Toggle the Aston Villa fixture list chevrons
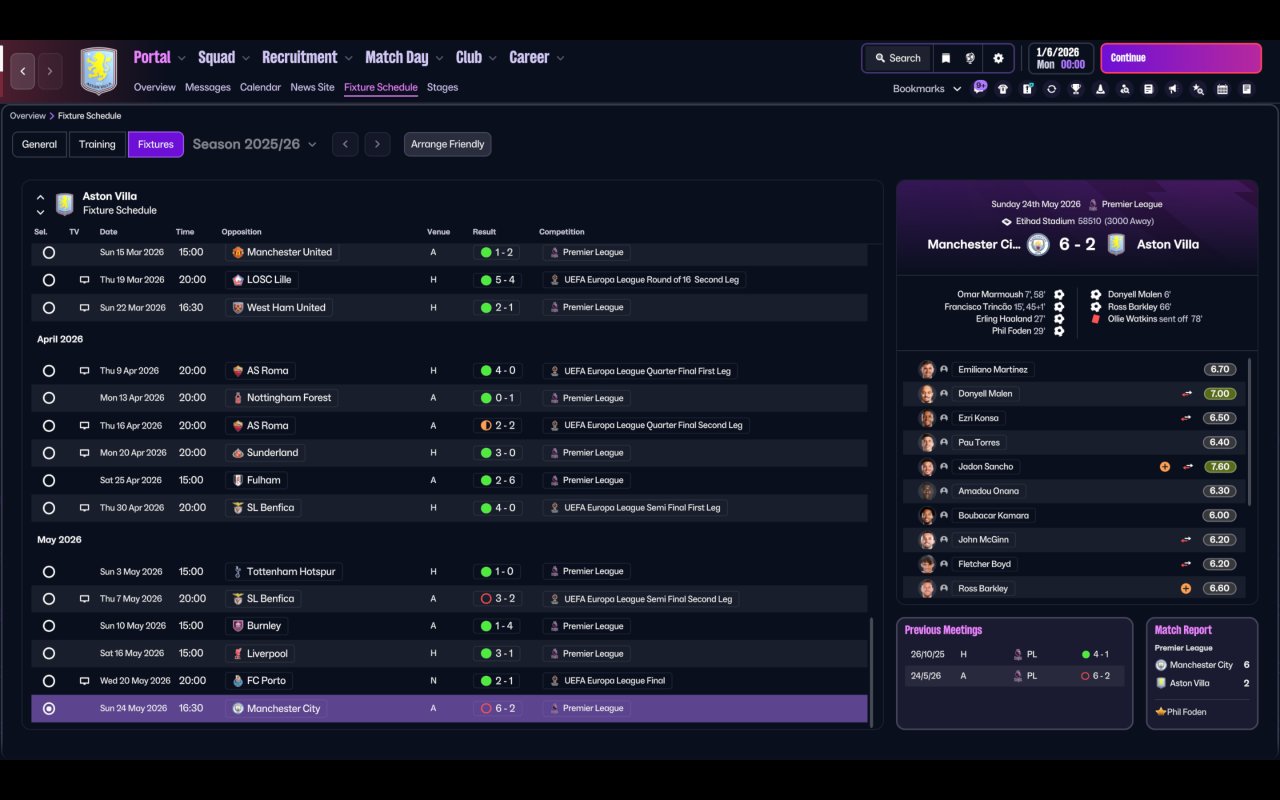The width and height of the screenshot is (1280, 800). pyautogui.click(x=40, y=204)
